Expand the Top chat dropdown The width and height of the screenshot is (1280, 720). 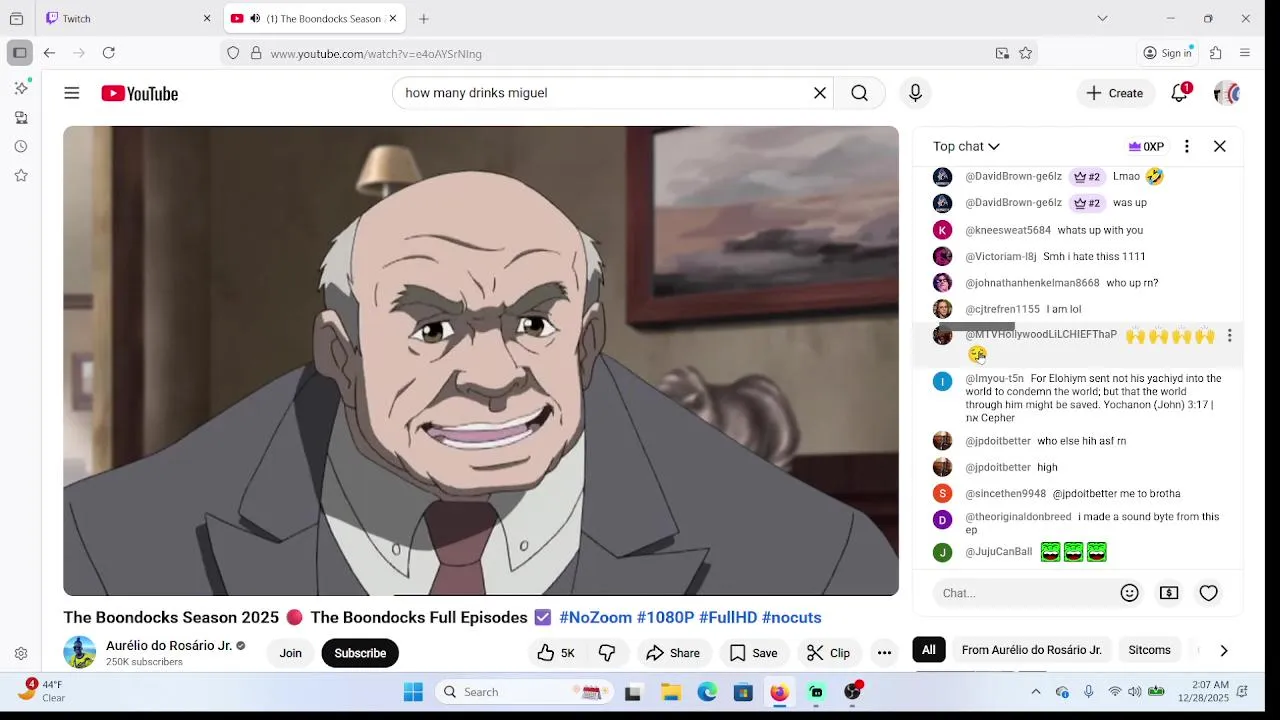click(966, 146)
